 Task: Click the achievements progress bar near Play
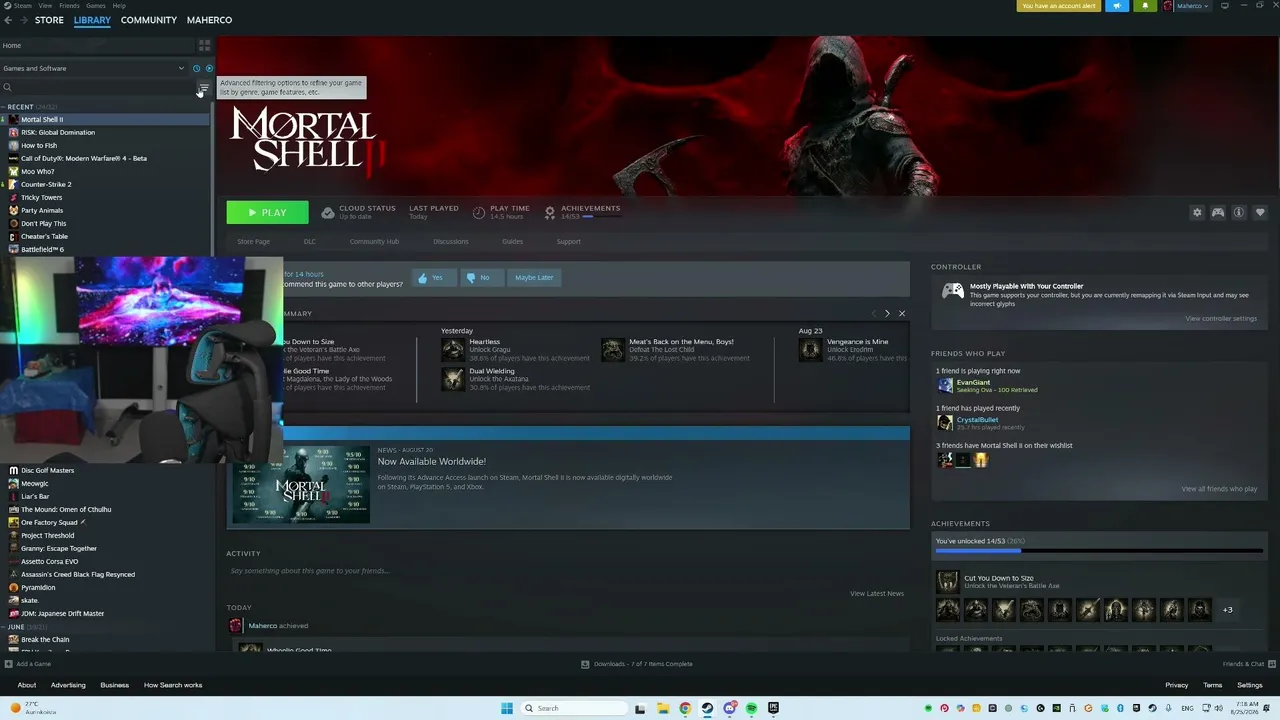(603, 217)
